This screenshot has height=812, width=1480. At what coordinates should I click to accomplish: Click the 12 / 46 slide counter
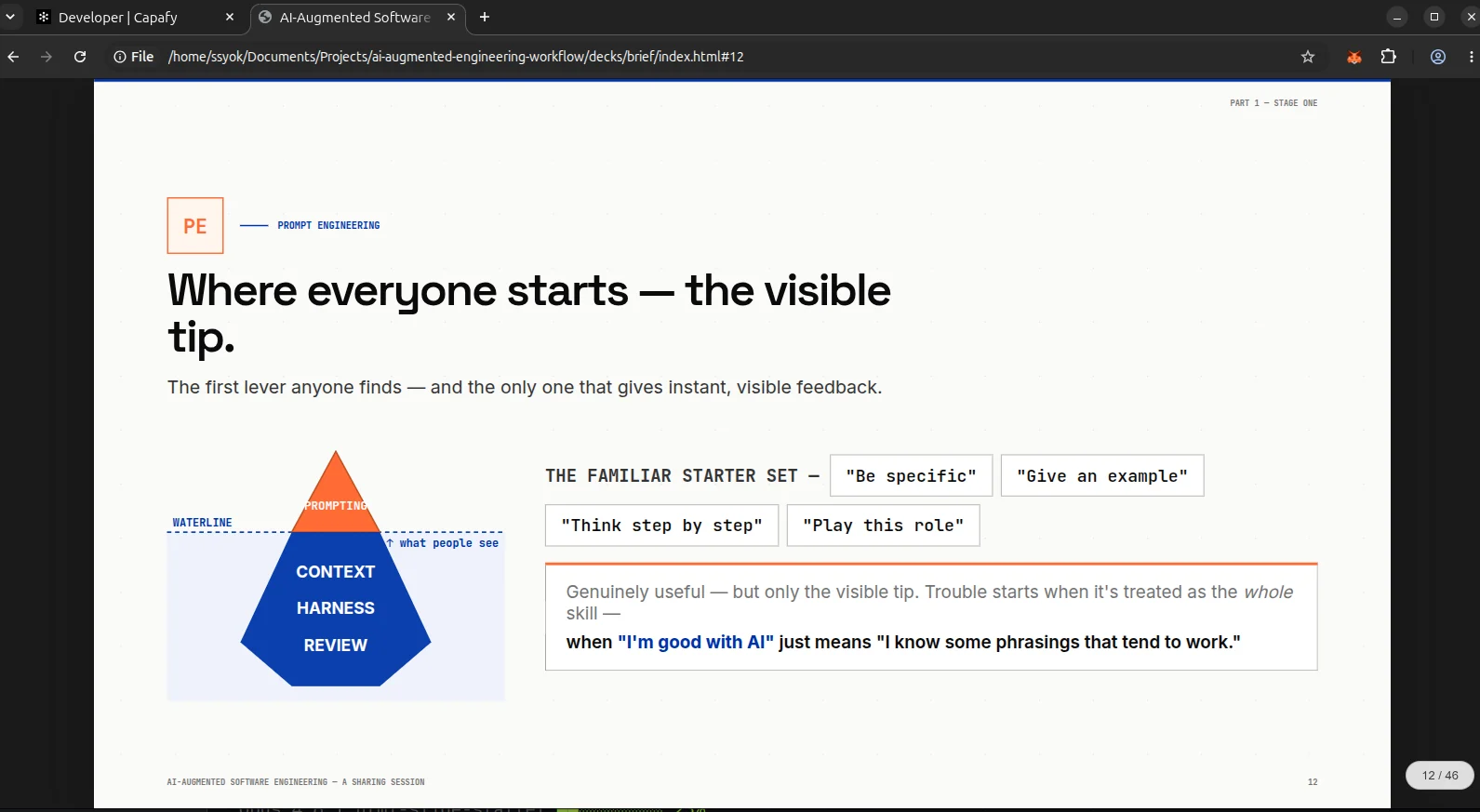(1440, 776)
